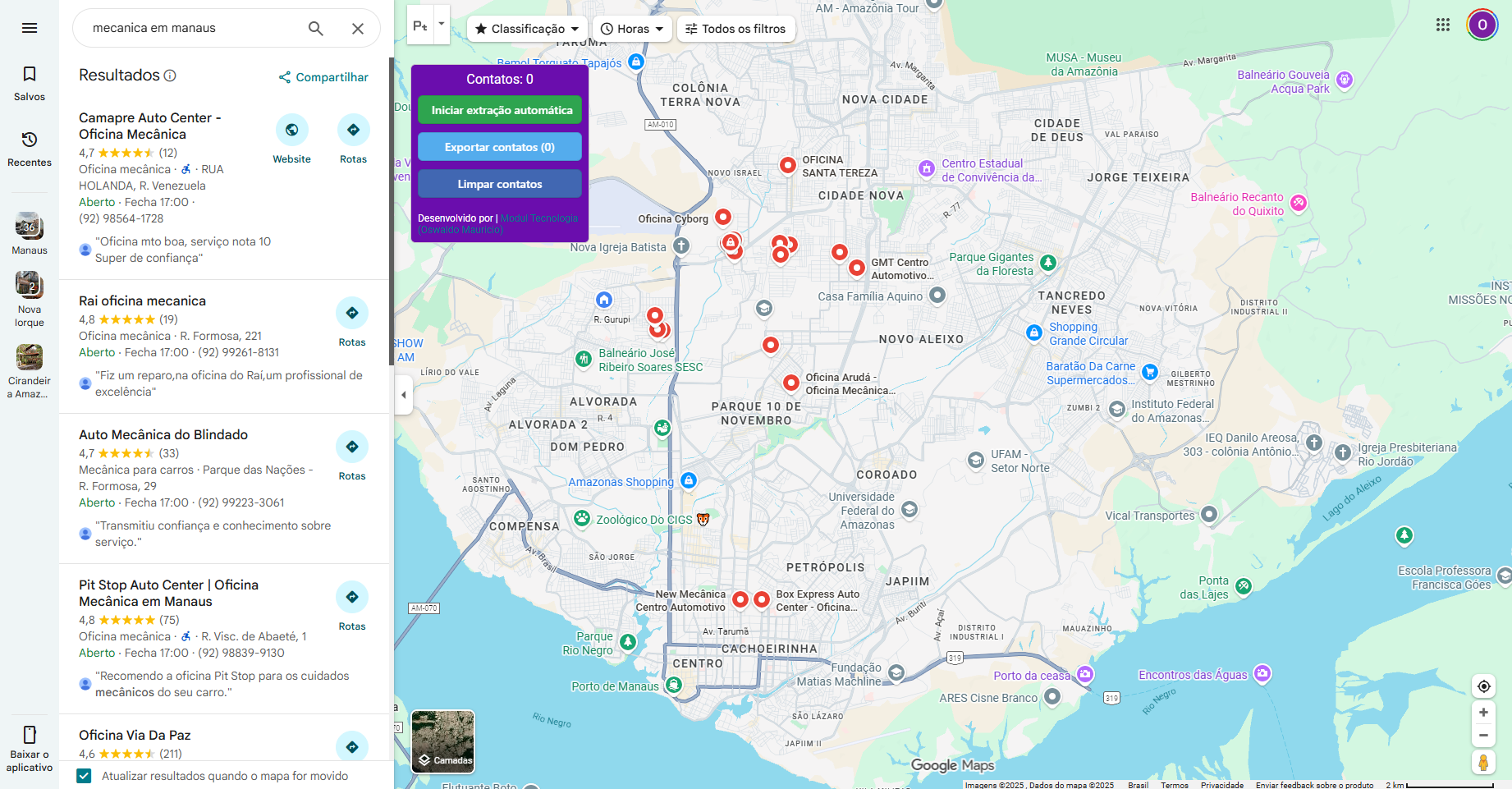Open Todos os filtros
Viewport: 1512px width, 789px height.
(x=736, y=29)
